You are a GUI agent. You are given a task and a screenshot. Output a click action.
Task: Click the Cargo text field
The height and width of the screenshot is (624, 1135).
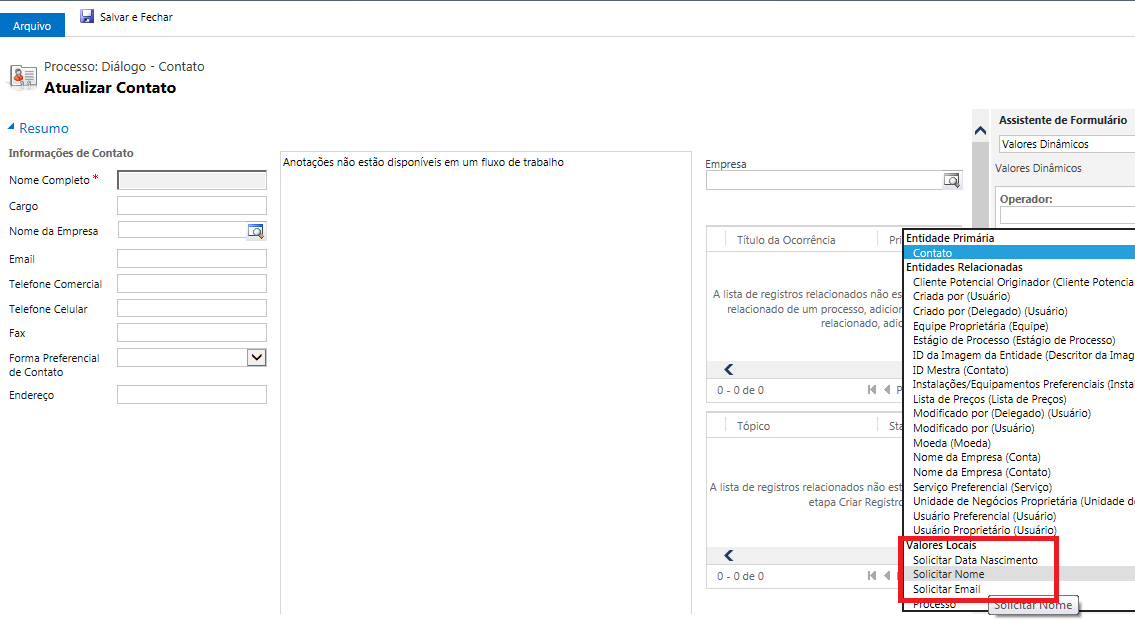click(x=192, y=206)
